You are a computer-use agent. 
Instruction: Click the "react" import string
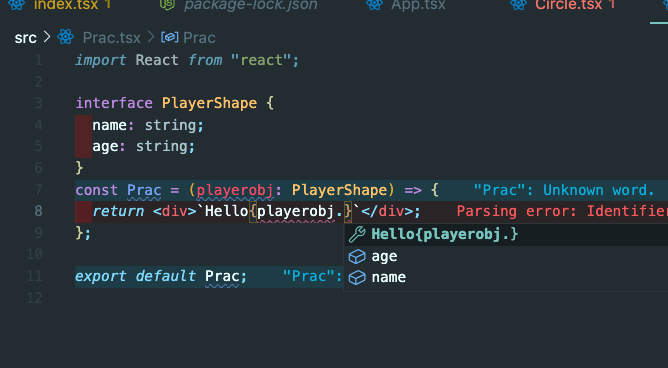[262, 60]
